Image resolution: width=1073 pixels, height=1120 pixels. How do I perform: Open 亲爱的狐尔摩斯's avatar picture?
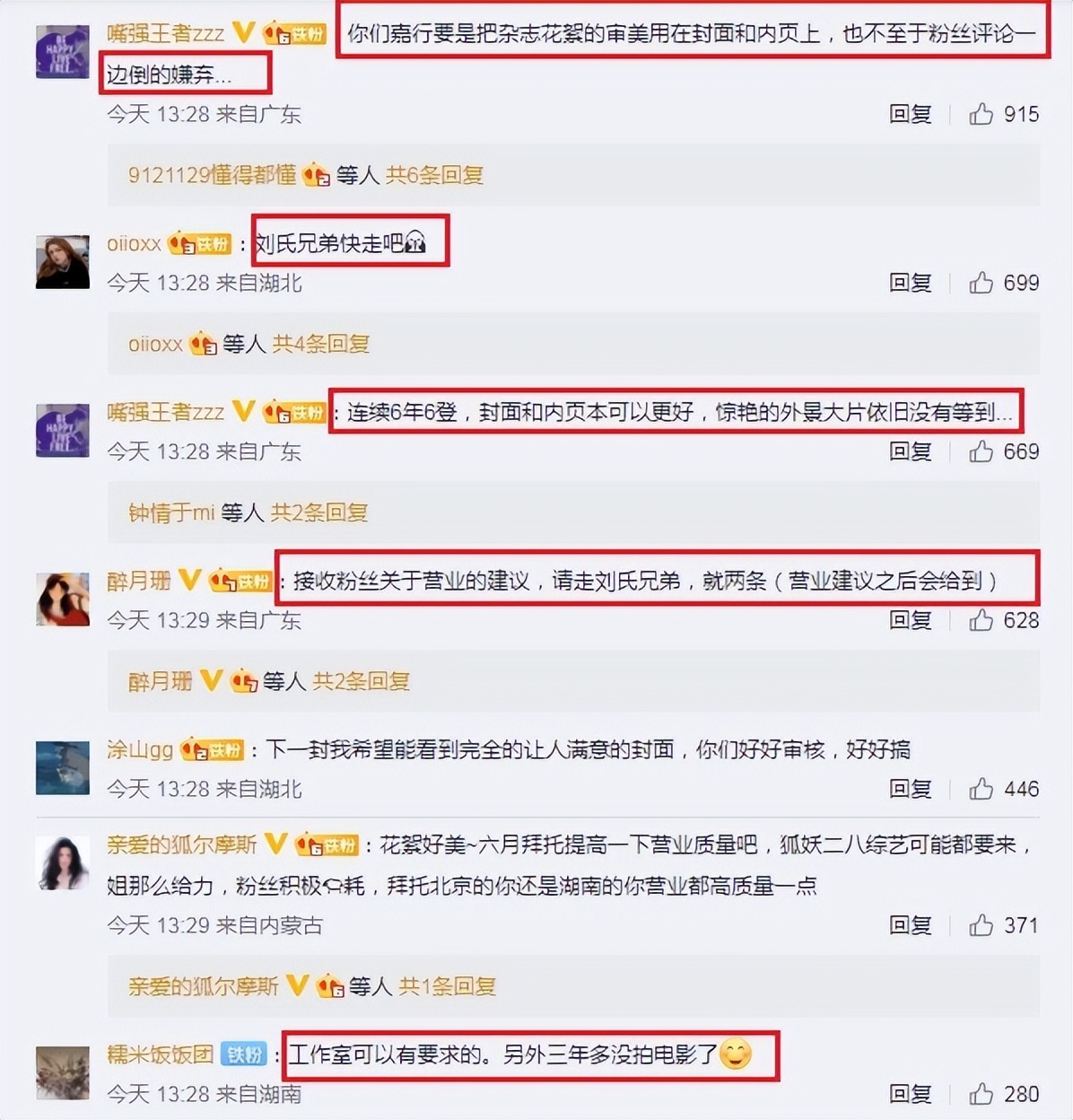point(63,862)
